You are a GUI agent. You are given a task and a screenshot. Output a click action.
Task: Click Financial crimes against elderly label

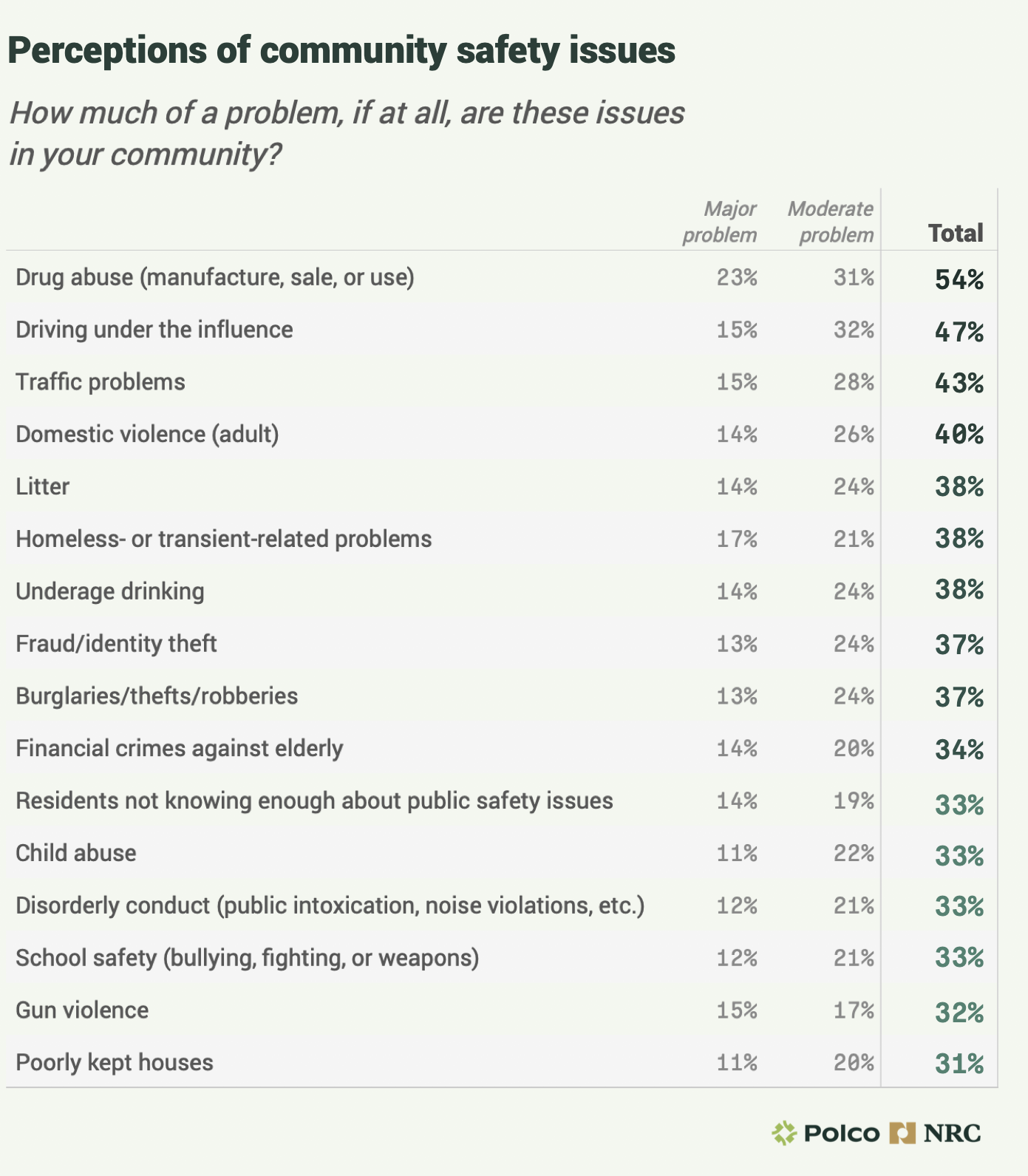[x=180, y=749]
